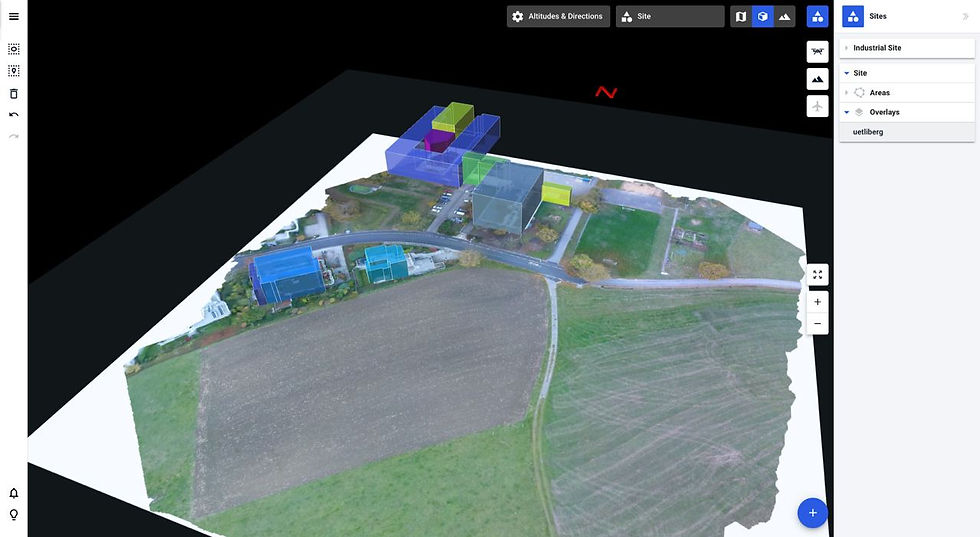Collapse the Overlays node

tap(847, 113)
